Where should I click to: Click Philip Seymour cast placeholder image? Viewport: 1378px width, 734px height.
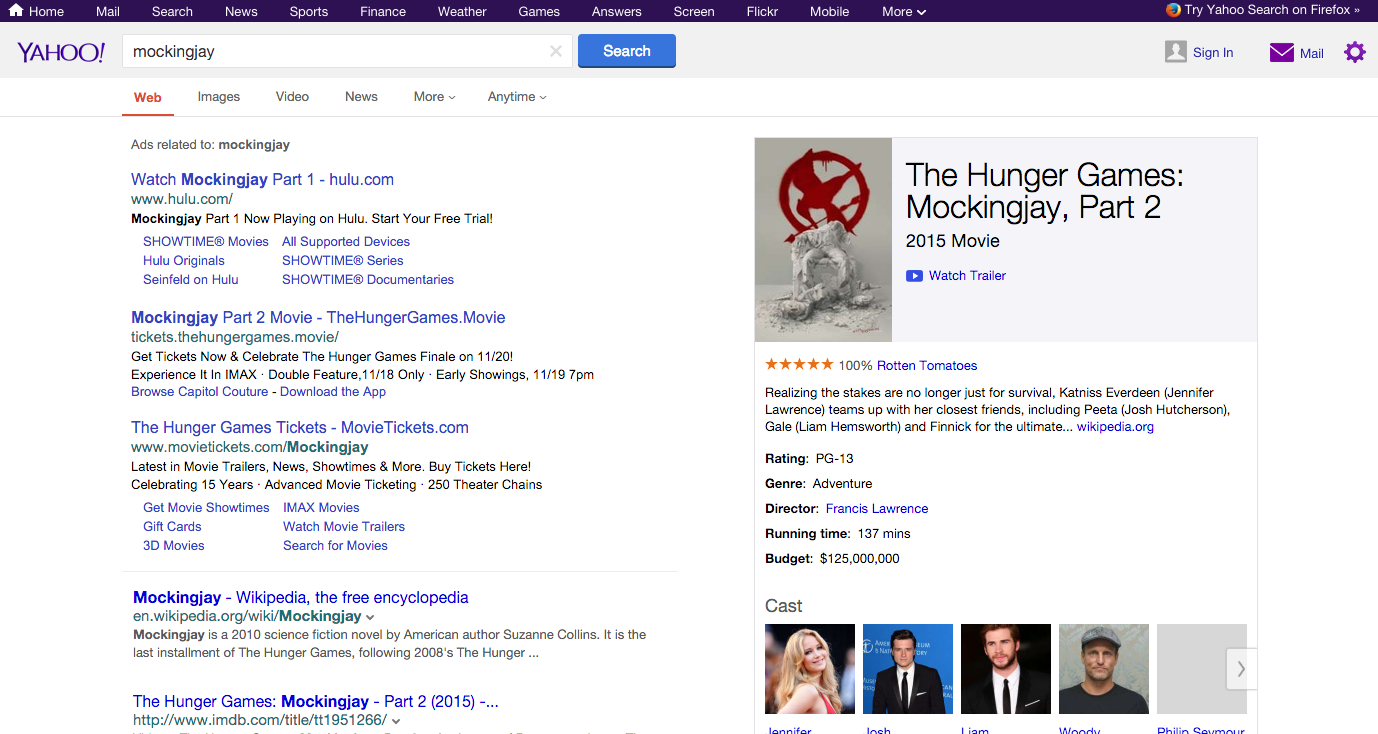tap(1202, 669)
